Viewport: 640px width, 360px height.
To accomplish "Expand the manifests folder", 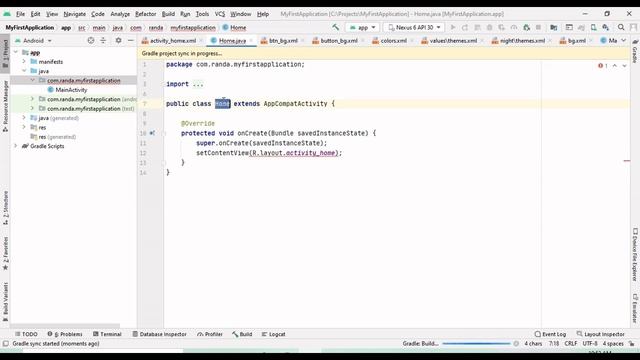I will pyautogui.click(x=24, y=62).
